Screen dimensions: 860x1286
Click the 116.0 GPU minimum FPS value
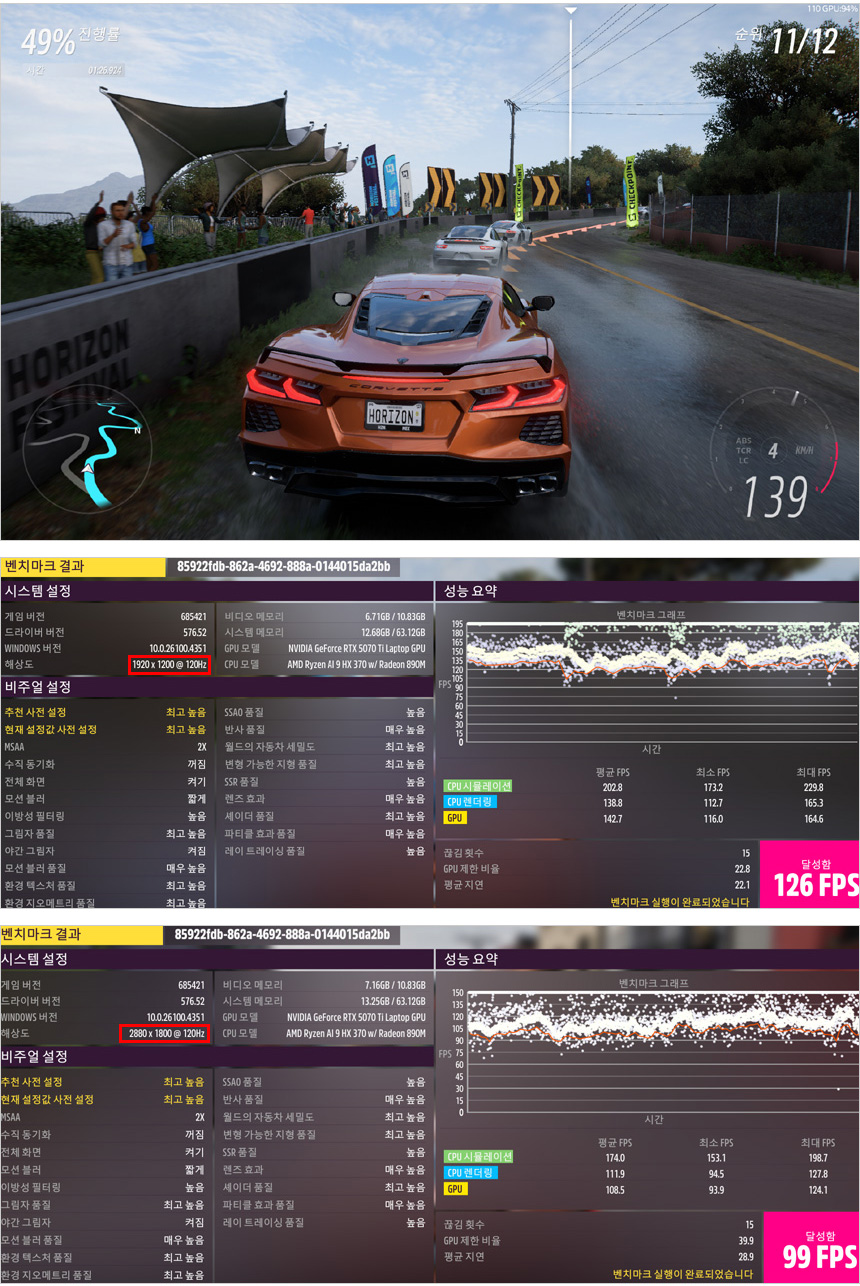click(712, 819)
